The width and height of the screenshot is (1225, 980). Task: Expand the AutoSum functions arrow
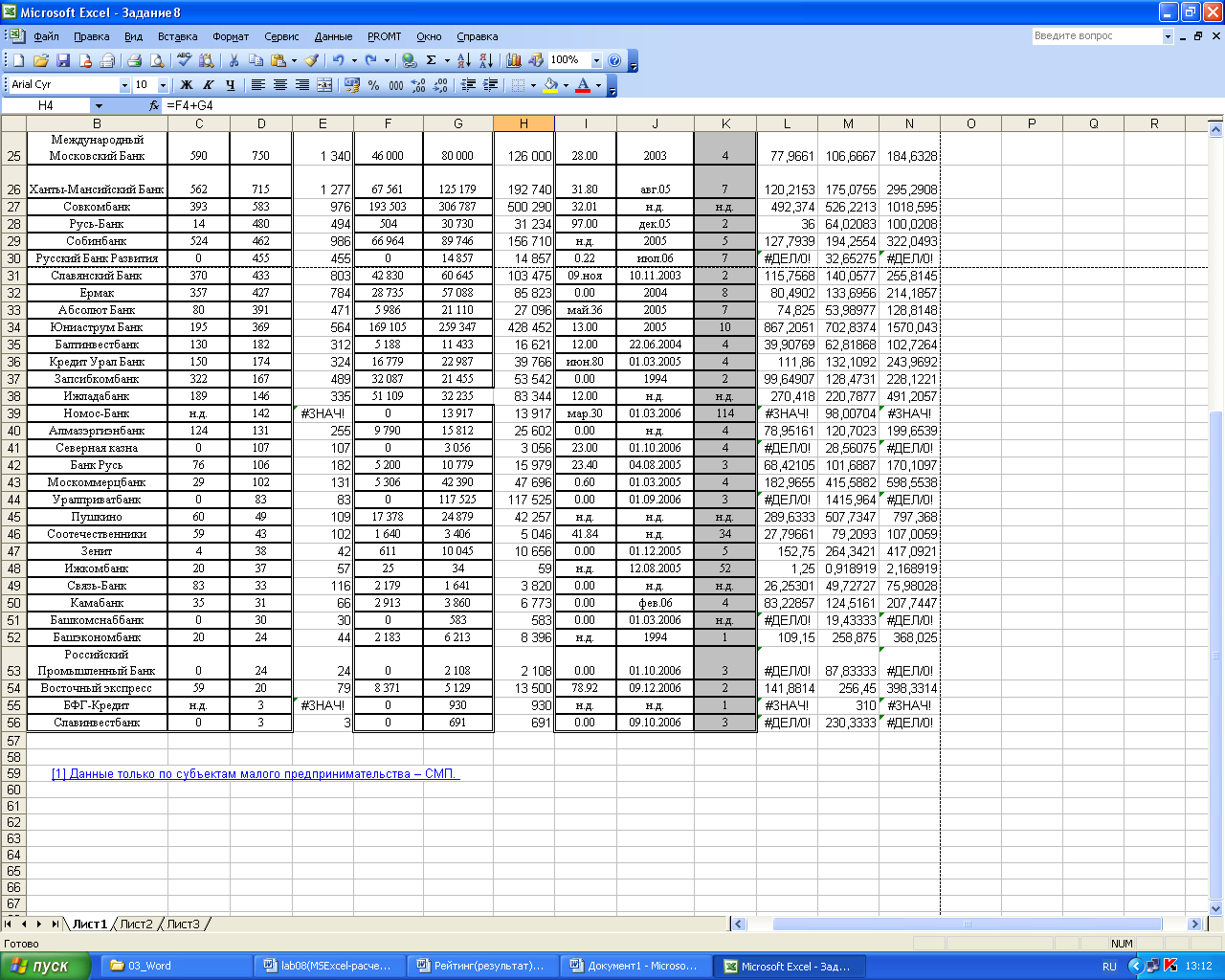[447, 60]
